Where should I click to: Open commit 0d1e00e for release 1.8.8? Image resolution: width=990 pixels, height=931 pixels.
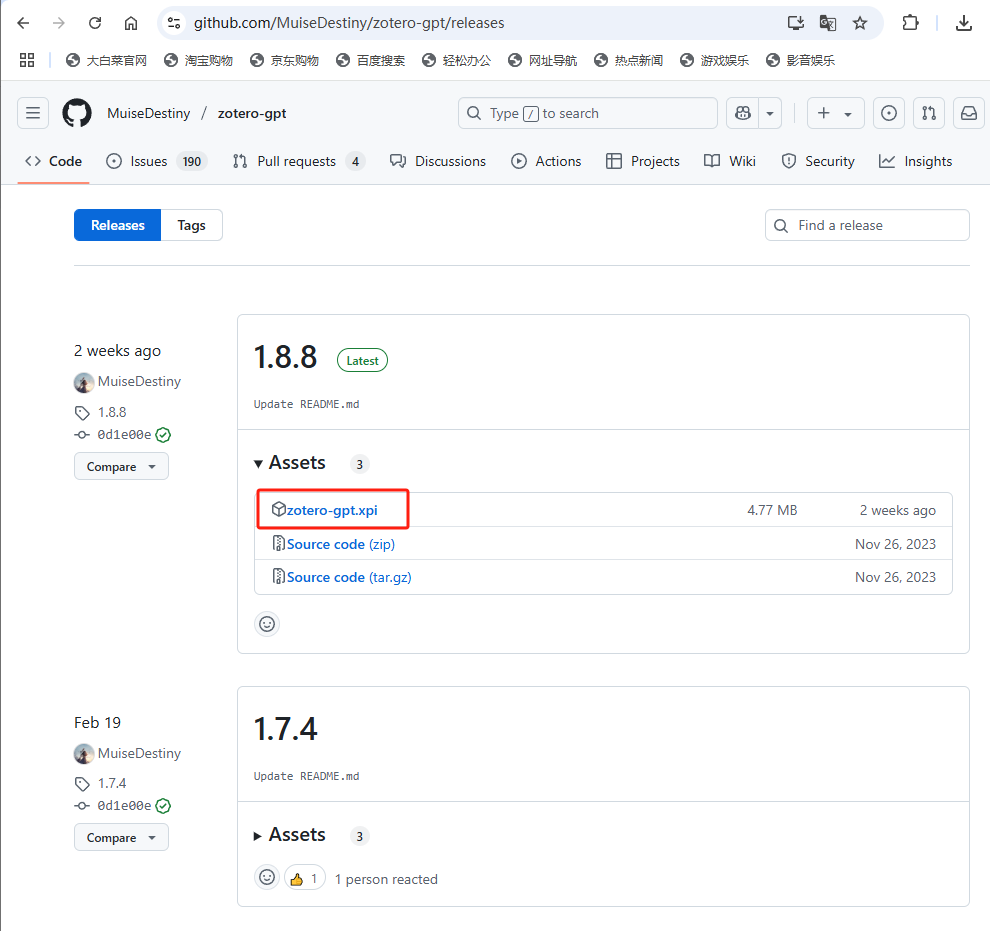(124, 435)
